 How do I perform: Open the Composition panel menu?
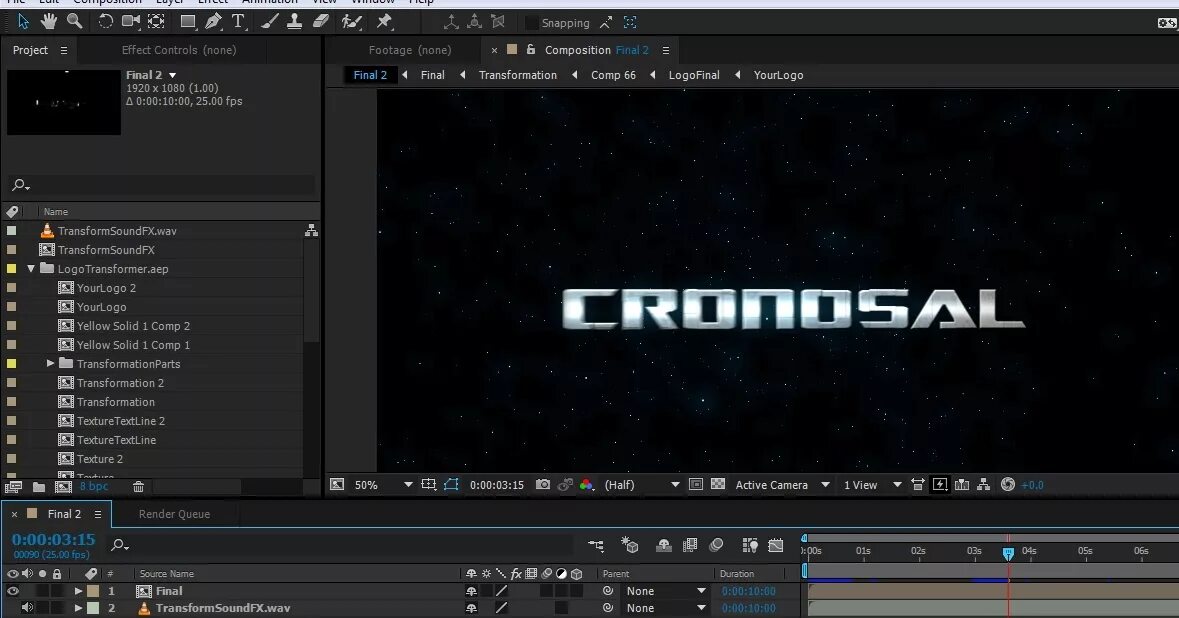pyautogui.click(x=665, y=50)
